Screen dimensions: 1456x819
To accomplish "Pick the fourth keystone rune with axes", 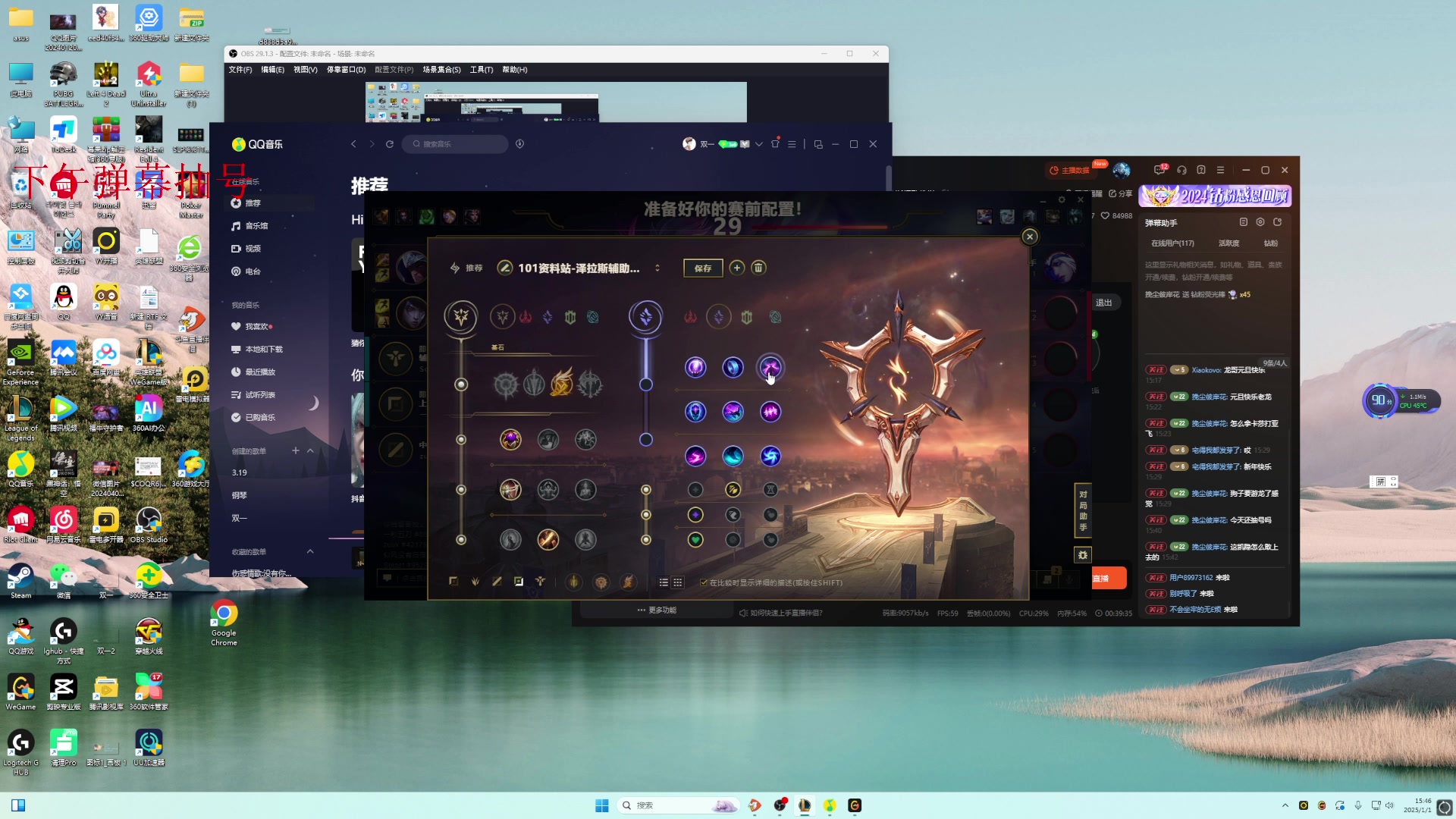I will point(590,384).
